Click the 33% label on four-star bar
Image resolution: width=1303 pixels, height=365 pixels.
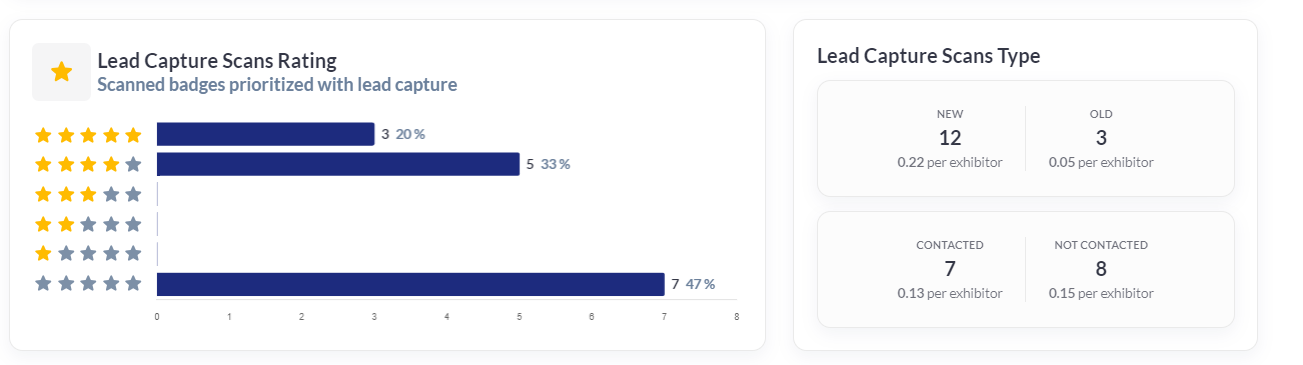pyautogui.click(x=556, y=164)
